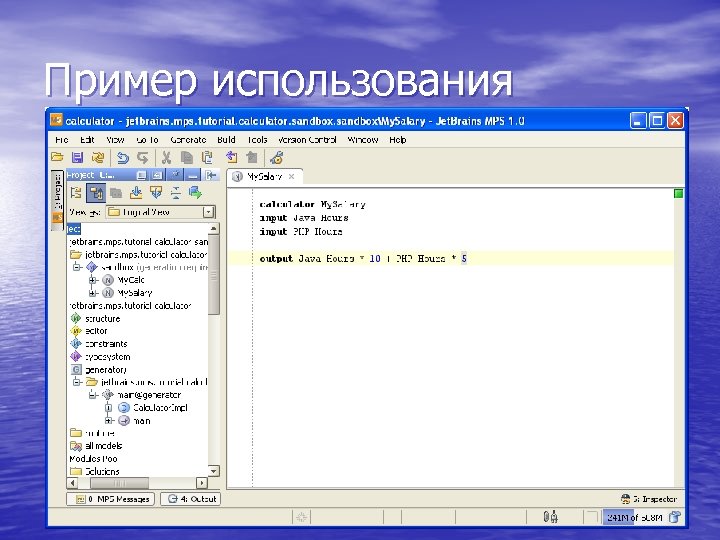The image size is (720, 540).
Task: Select the Modules Pool tree item
Action: coord(93,458)
